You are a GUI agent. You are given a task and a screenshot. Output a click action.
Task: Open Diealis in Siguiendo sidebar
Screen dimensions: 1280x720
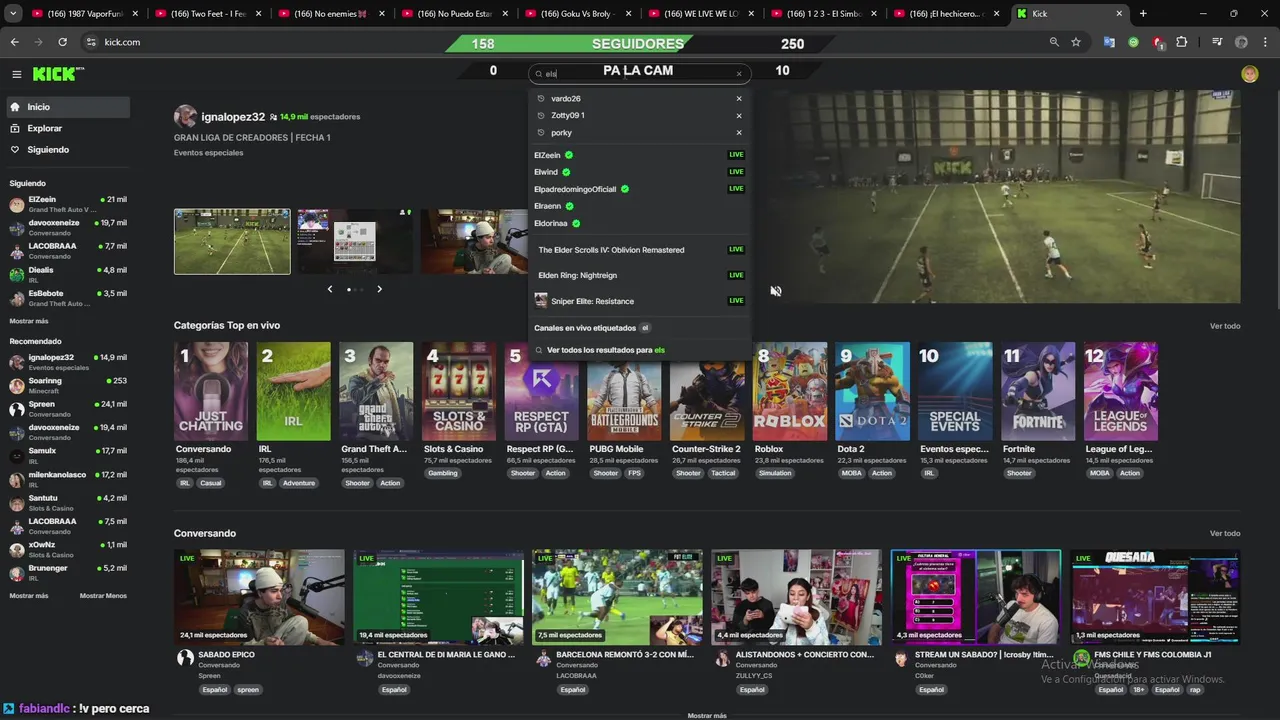(x=67, y=274)
